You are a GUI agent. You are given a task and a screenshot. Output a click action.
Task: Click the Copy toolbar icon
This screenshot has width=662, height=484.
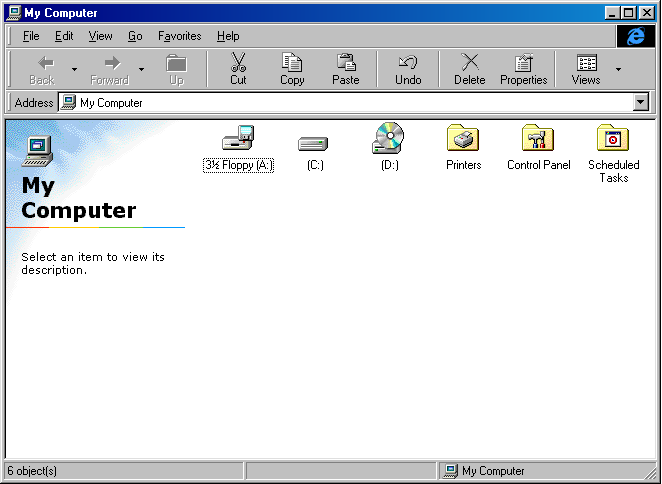292,62
